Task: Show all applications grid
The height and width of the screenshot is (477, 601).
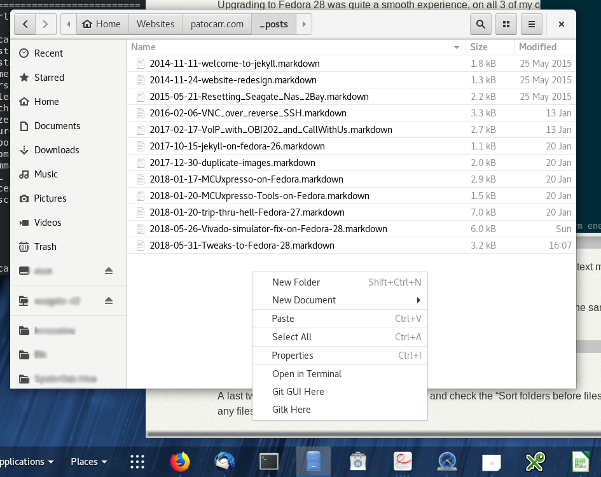Action: (137, 462)
